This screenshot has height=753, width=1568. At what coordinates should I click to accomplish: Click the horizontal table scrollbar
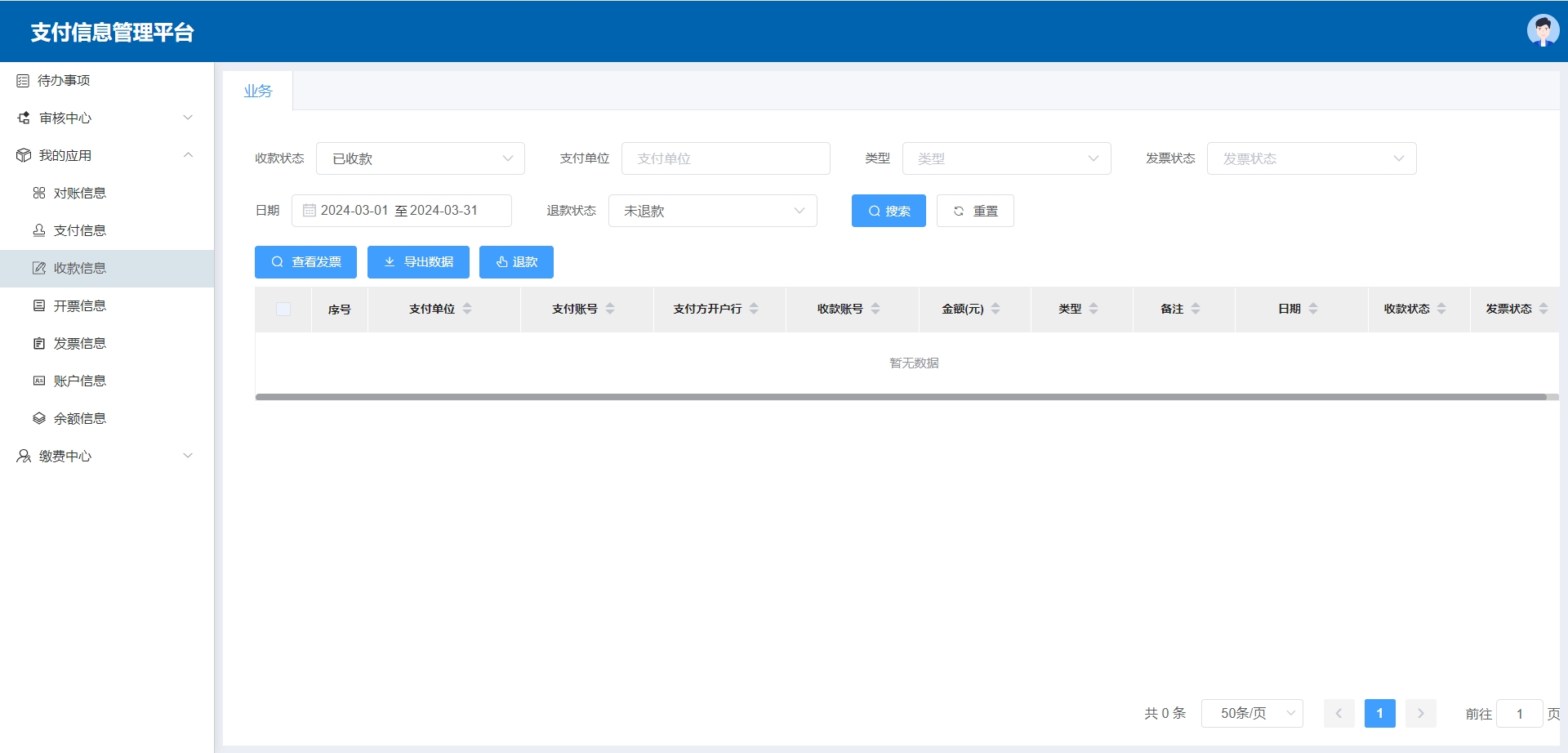898,398
